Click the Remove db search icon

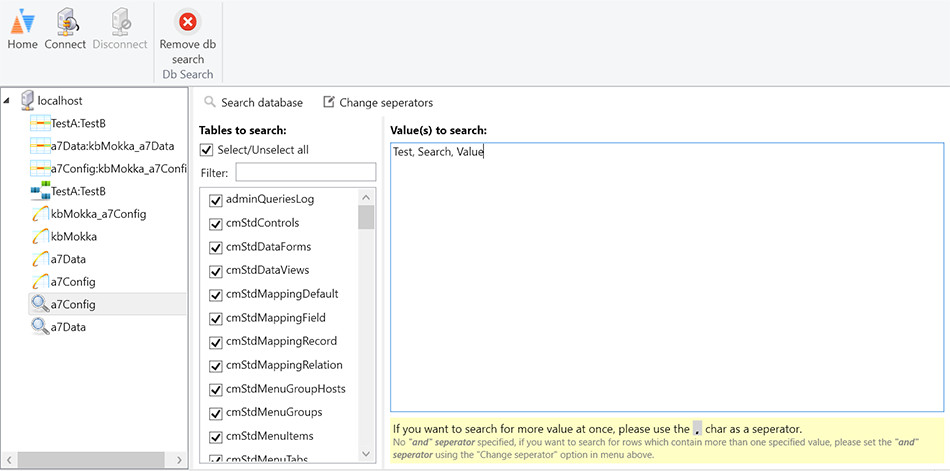coord(188,22)
